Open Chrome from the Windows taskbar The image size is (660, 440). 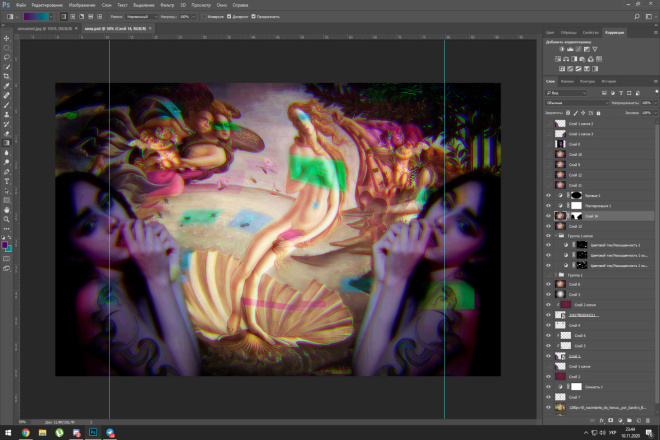(x=26, y=432)
